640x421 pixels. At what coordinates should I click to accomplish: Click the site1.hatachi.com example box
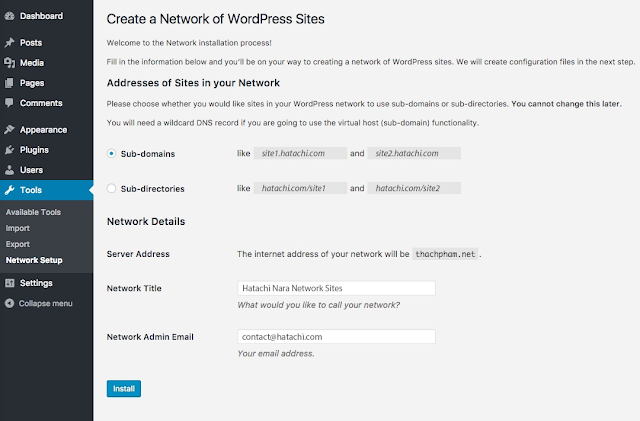[300, 153]
